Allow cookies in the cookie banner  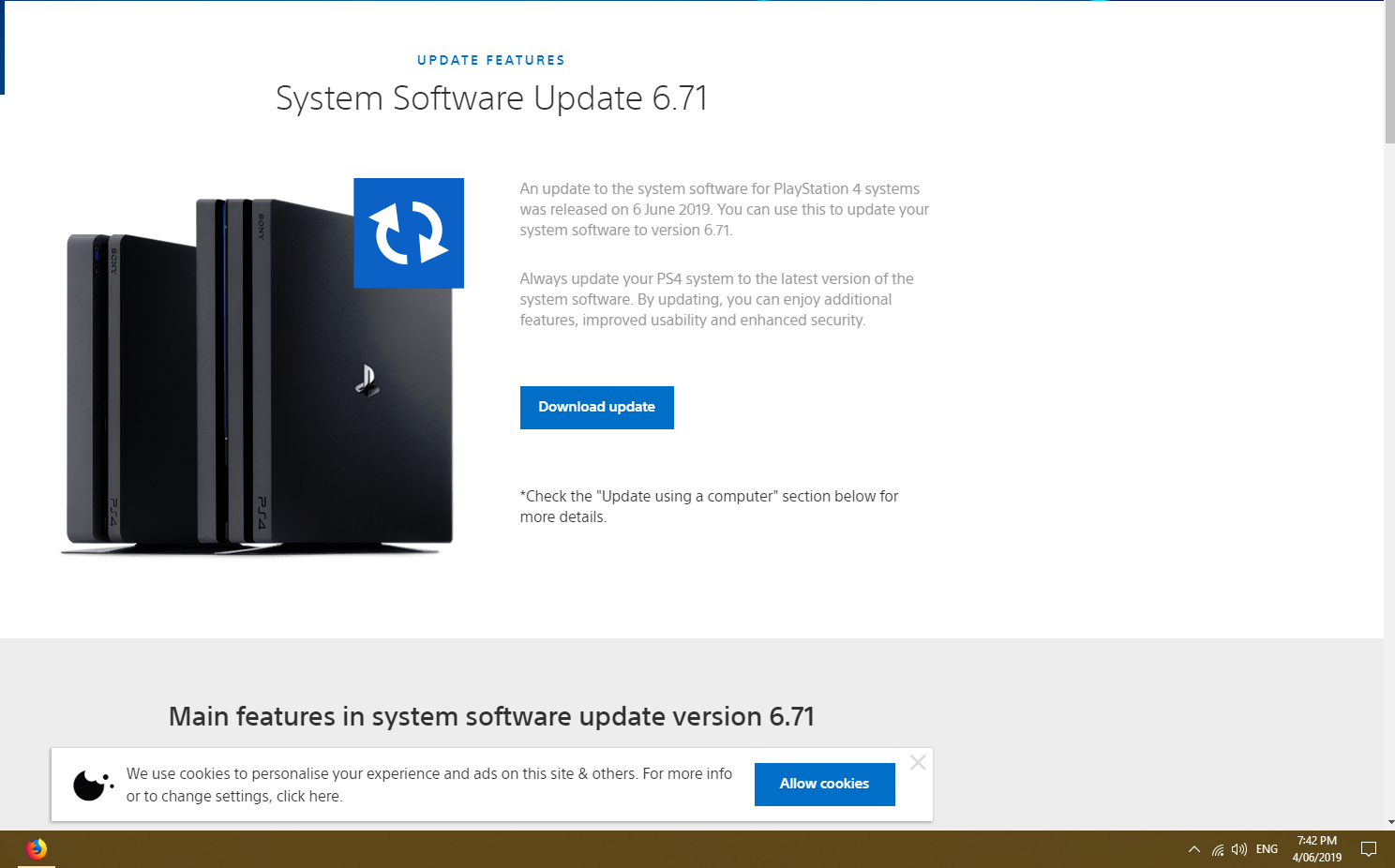[825, 785]
